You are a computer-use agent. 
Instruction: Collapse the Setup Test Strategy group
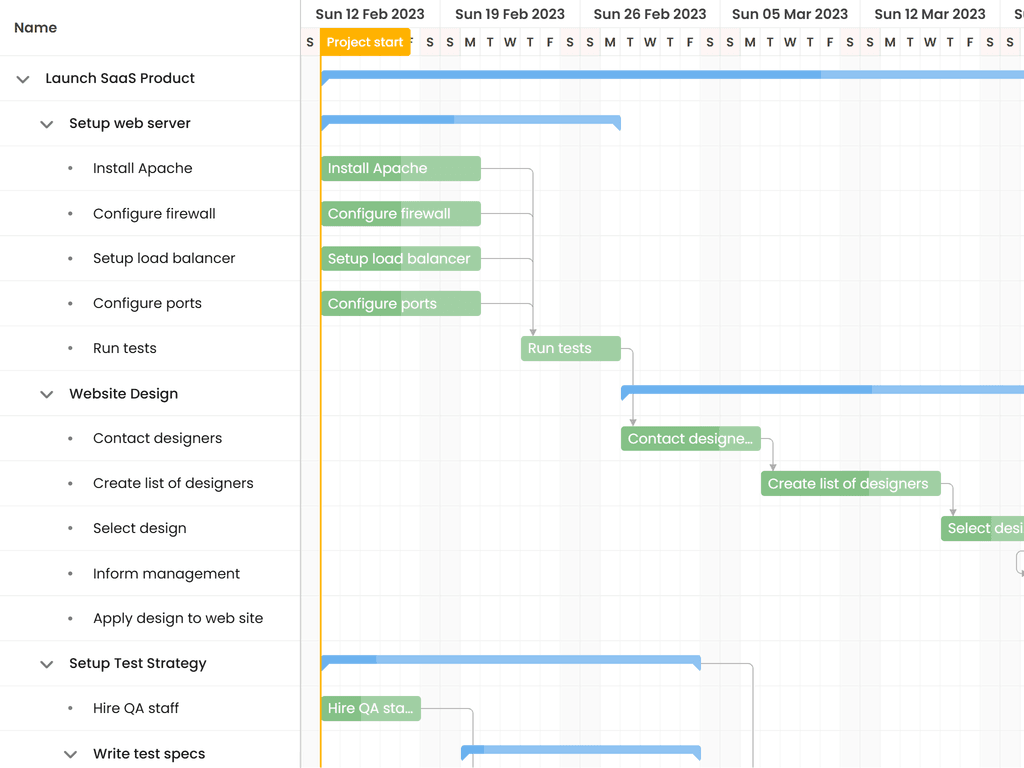point(46,664)
